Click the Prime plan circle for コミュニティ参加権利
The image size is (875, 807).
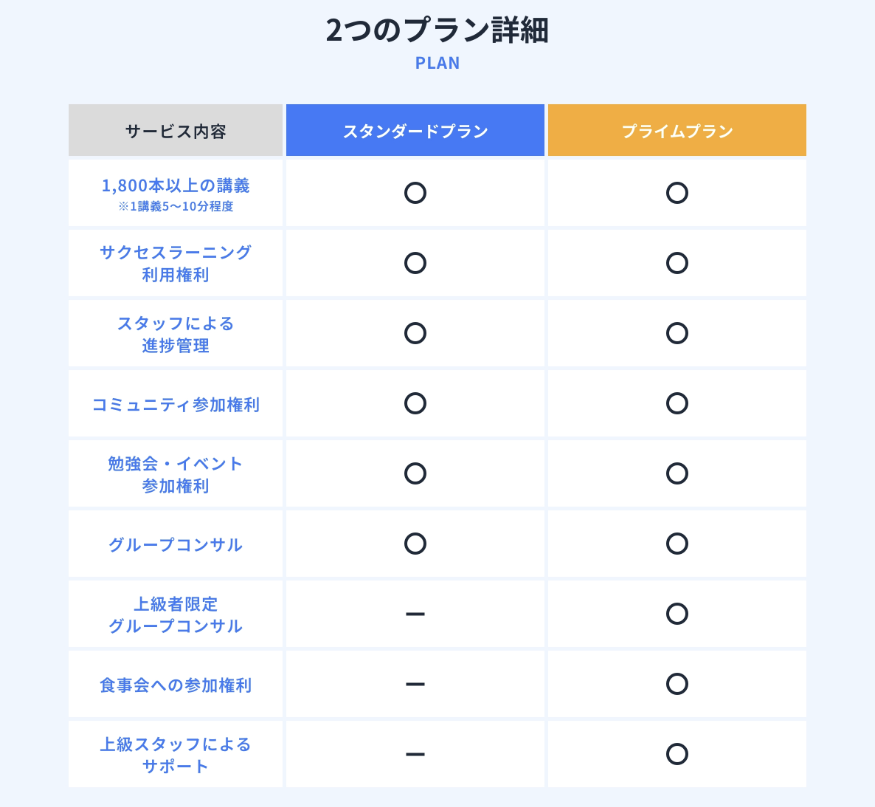point(677,403)
